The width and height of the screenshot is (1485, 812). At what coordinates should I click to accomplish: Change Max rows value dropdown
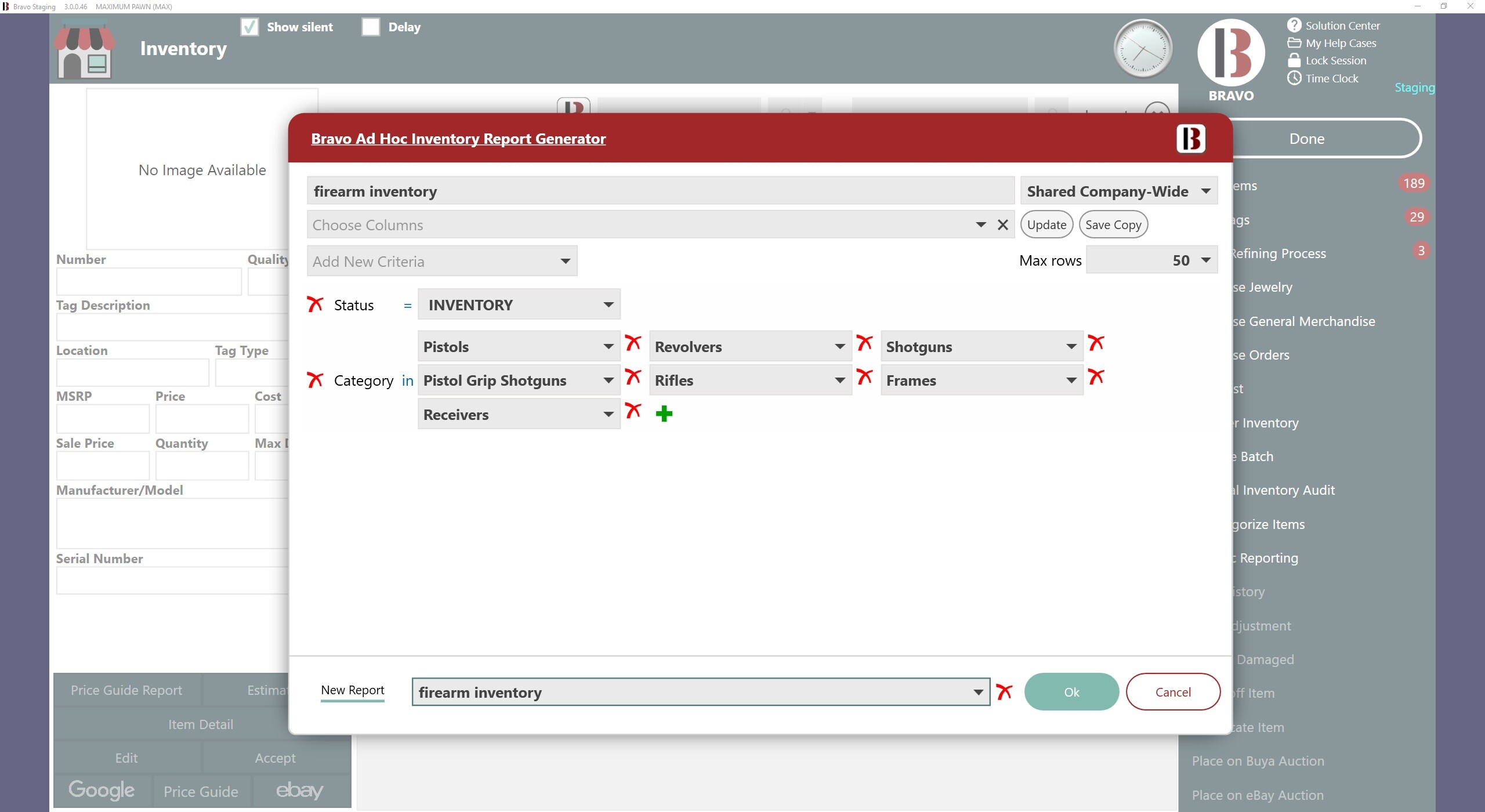click(1151, 260)
